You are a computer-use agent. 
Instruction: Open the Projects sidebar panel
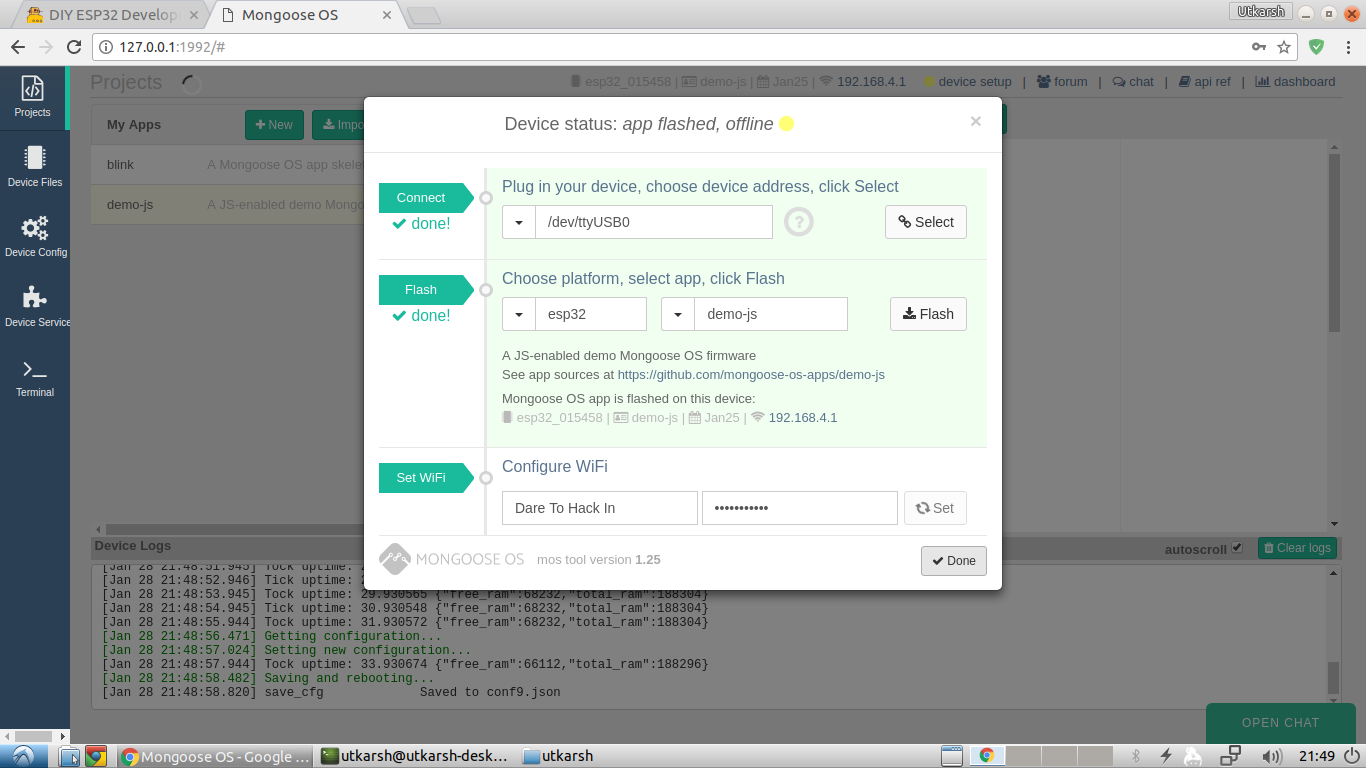tap(33, 96)
